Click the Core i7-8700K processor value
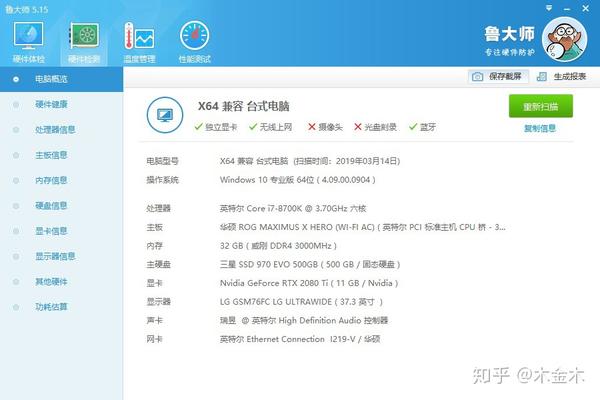Image resolution: width=600 pixels, height=400 pixels. 293,209
